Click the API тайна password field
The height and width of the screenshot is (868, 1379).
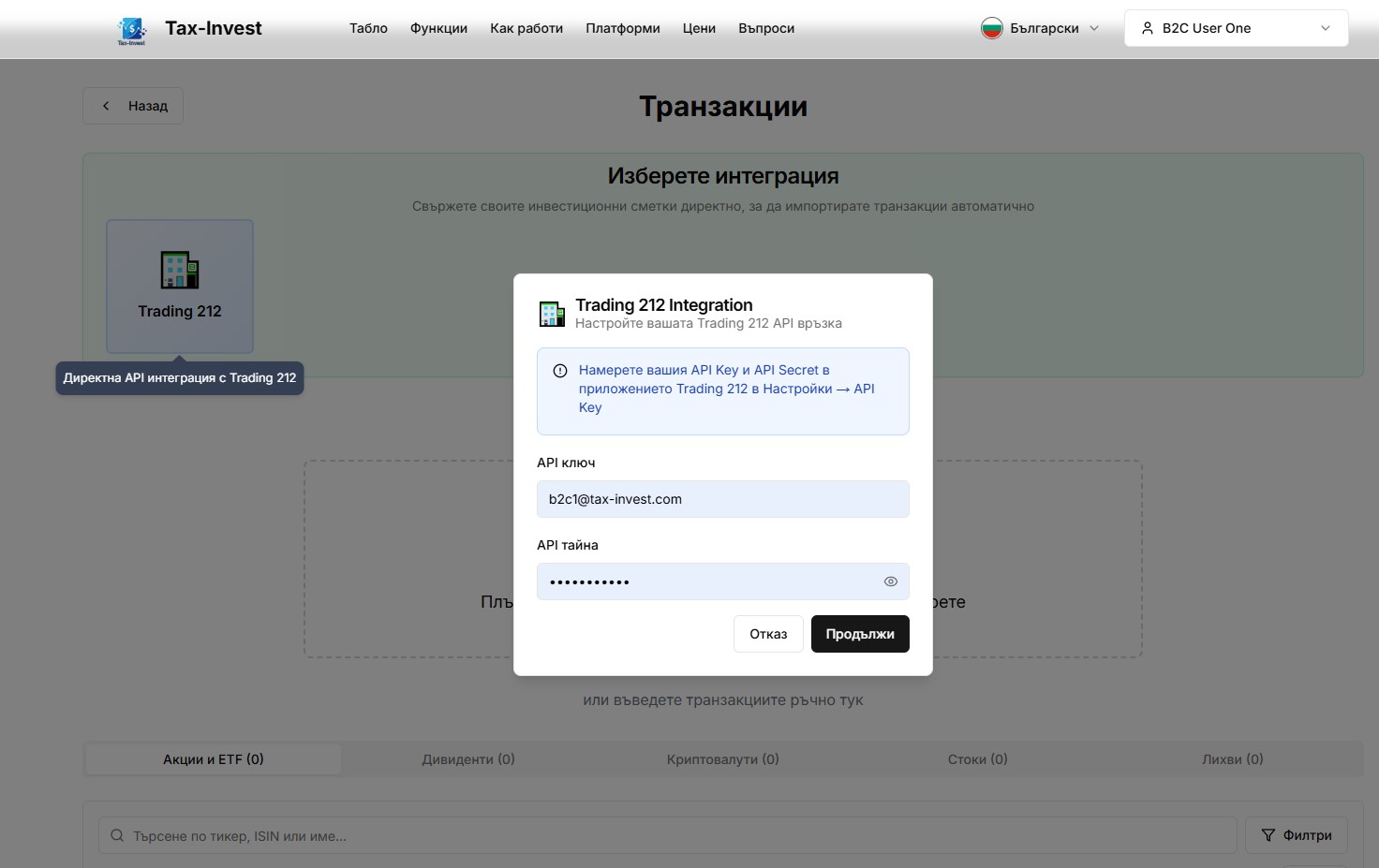(707, 581)
